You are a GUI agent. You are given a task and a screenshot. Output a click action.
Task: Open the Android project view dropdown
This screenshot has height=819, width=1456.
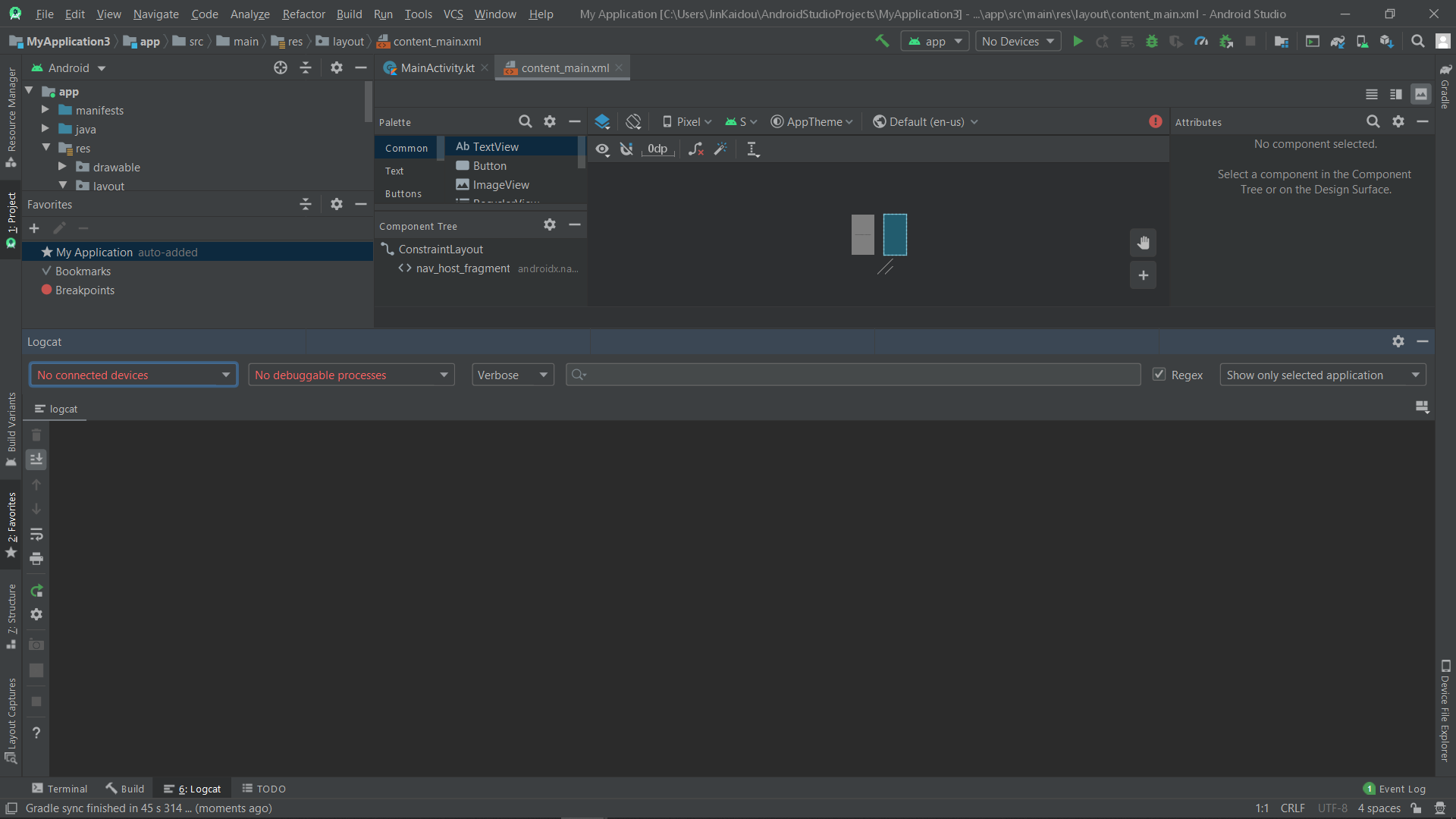[68, 67]
